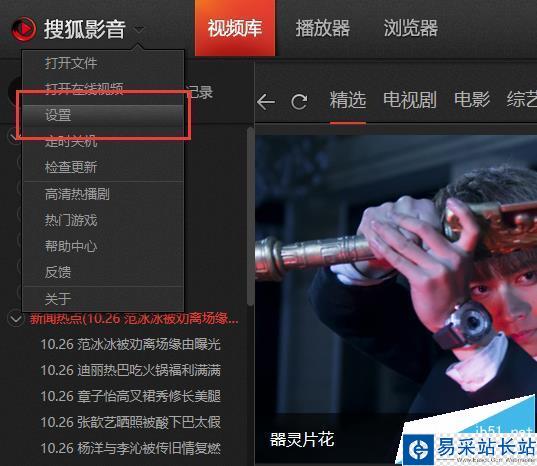Viewport: 537px width, 466px height.
Task: Switch to the 播放器 tab
Action: click(x=323, y=28)
